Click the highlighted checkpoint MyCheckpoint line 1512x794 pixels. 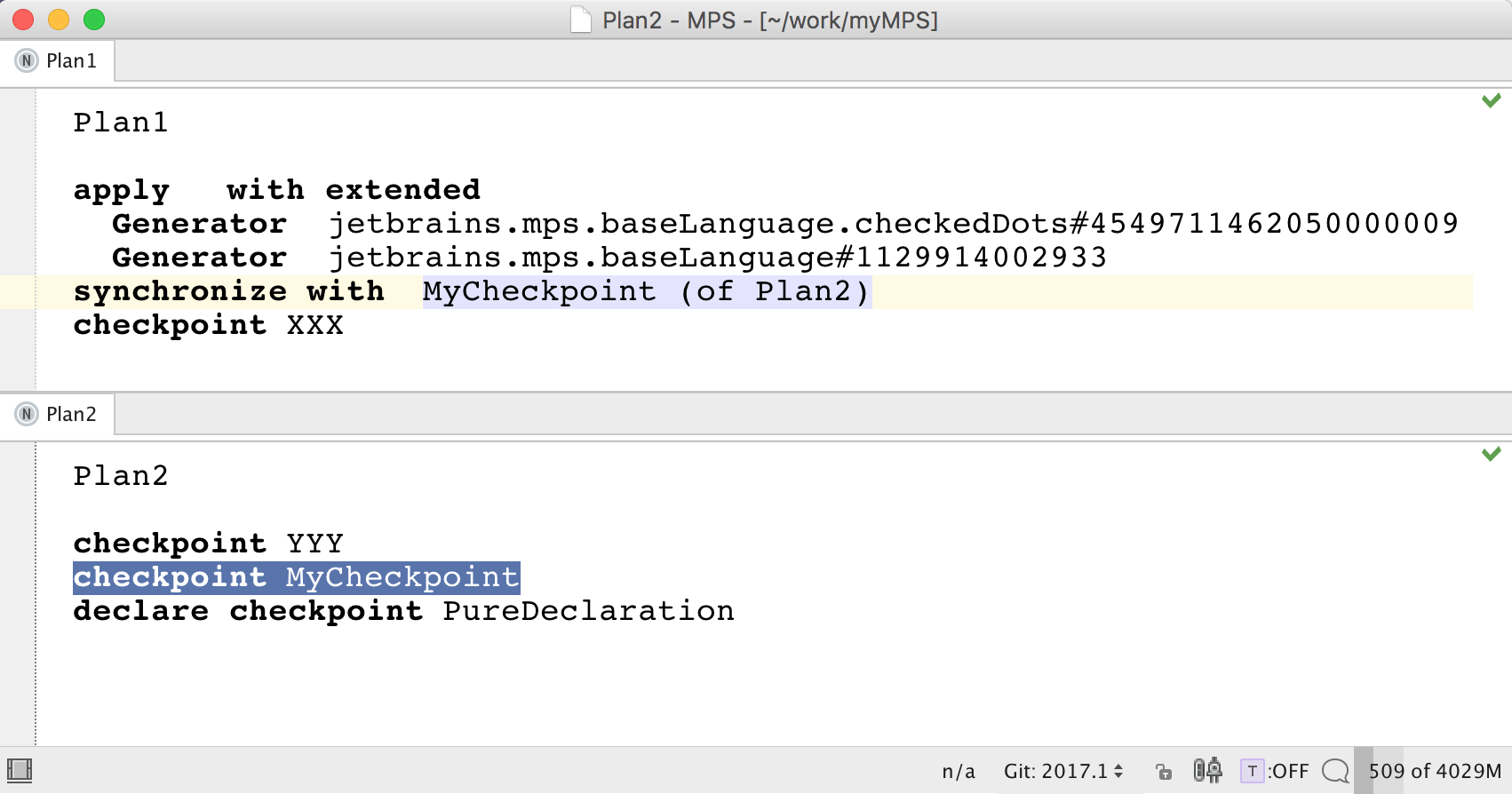click(x=296, y=577)
